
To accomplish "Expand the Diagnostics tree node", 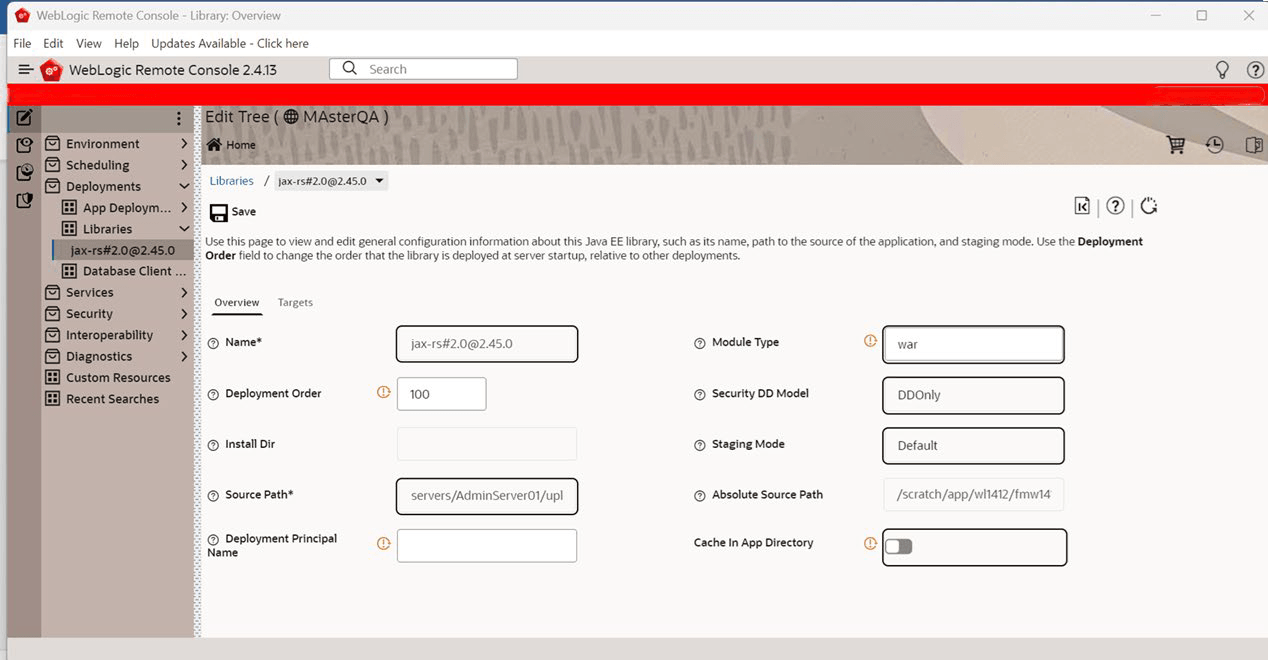I will (x=184, y=357).
